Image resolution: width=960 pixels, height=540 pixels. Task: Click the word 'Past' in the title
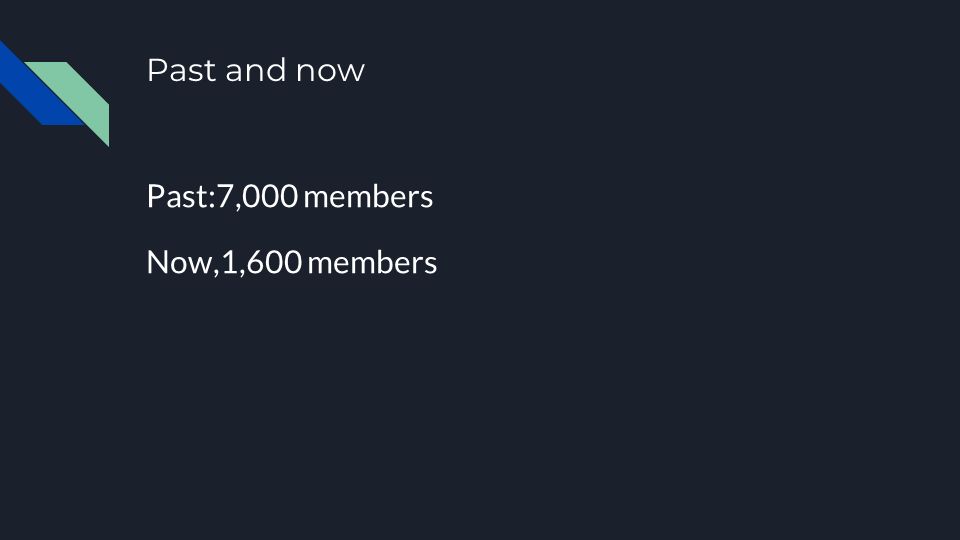[x=181, y=70]
